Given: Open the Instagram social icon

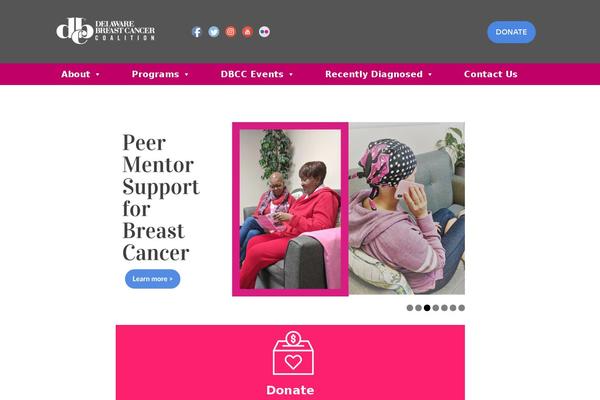Looking at the screenshot, I should coord(230,32).
